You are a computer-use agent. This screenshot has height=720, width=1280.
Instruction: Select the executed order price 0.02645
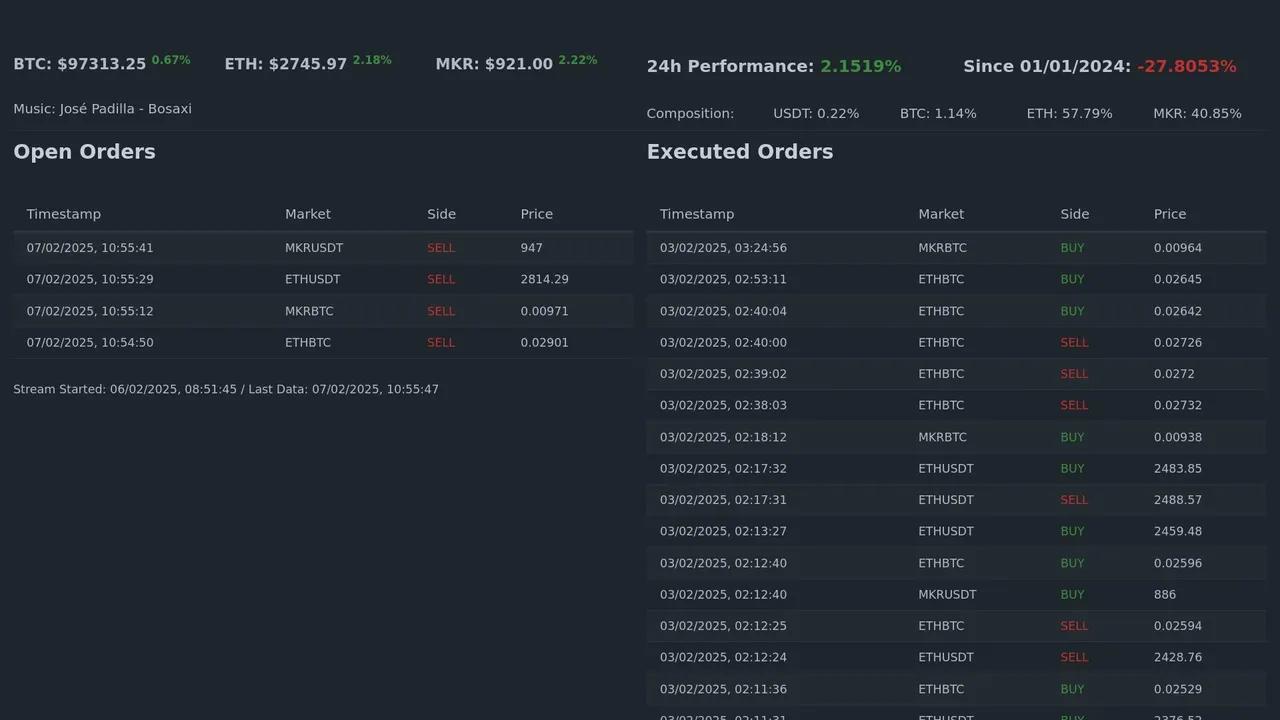coord(1178,280)
